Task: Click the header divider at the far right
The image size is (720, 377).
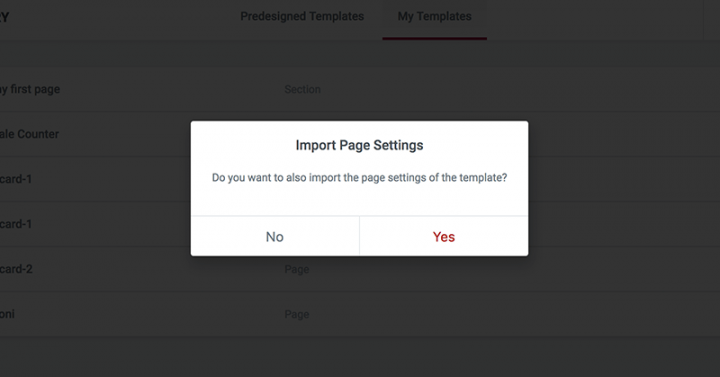Action: pyautogui.click(x=703, y=20)
